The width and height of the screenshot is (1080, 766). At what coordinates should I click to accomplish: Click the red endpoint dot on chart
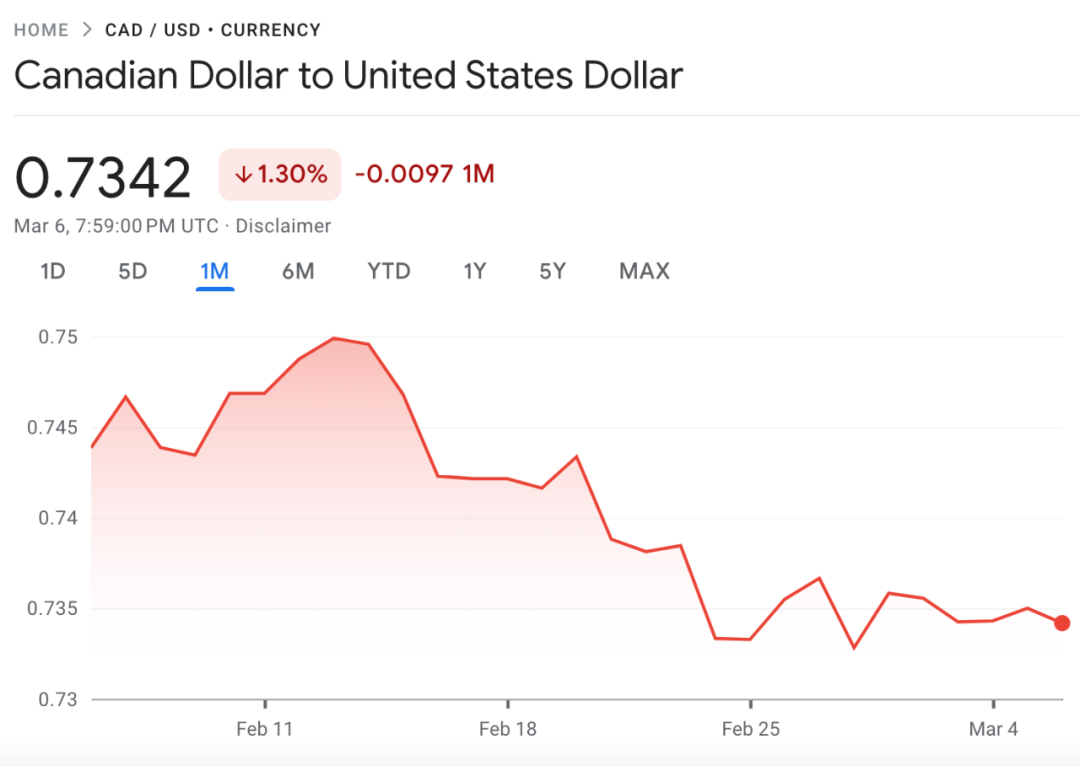tap(1062, 623)
